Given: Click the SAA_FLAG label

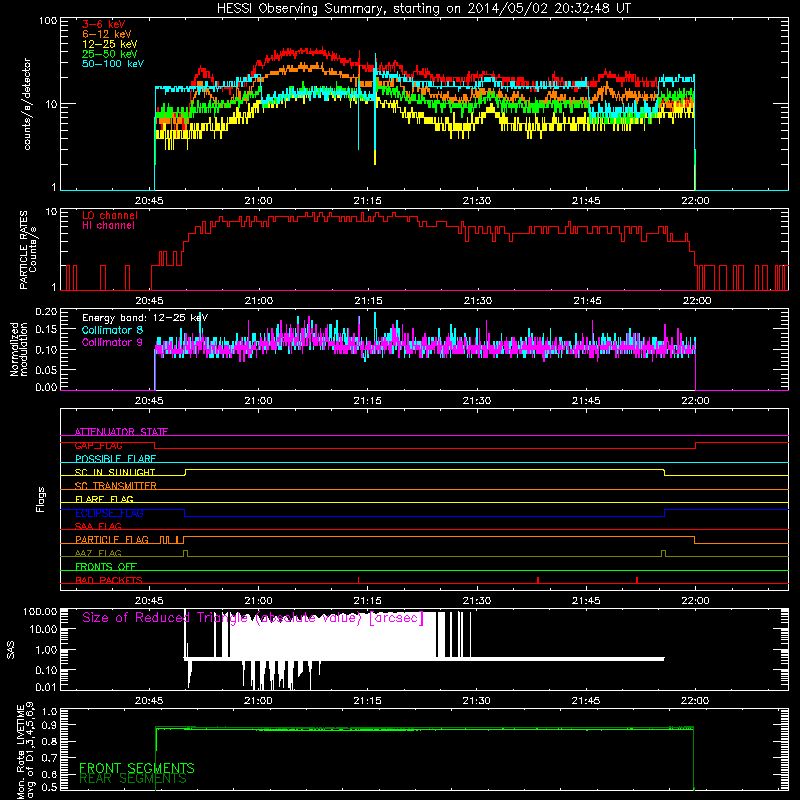Looking at the screenshot, I should point(98,526).
